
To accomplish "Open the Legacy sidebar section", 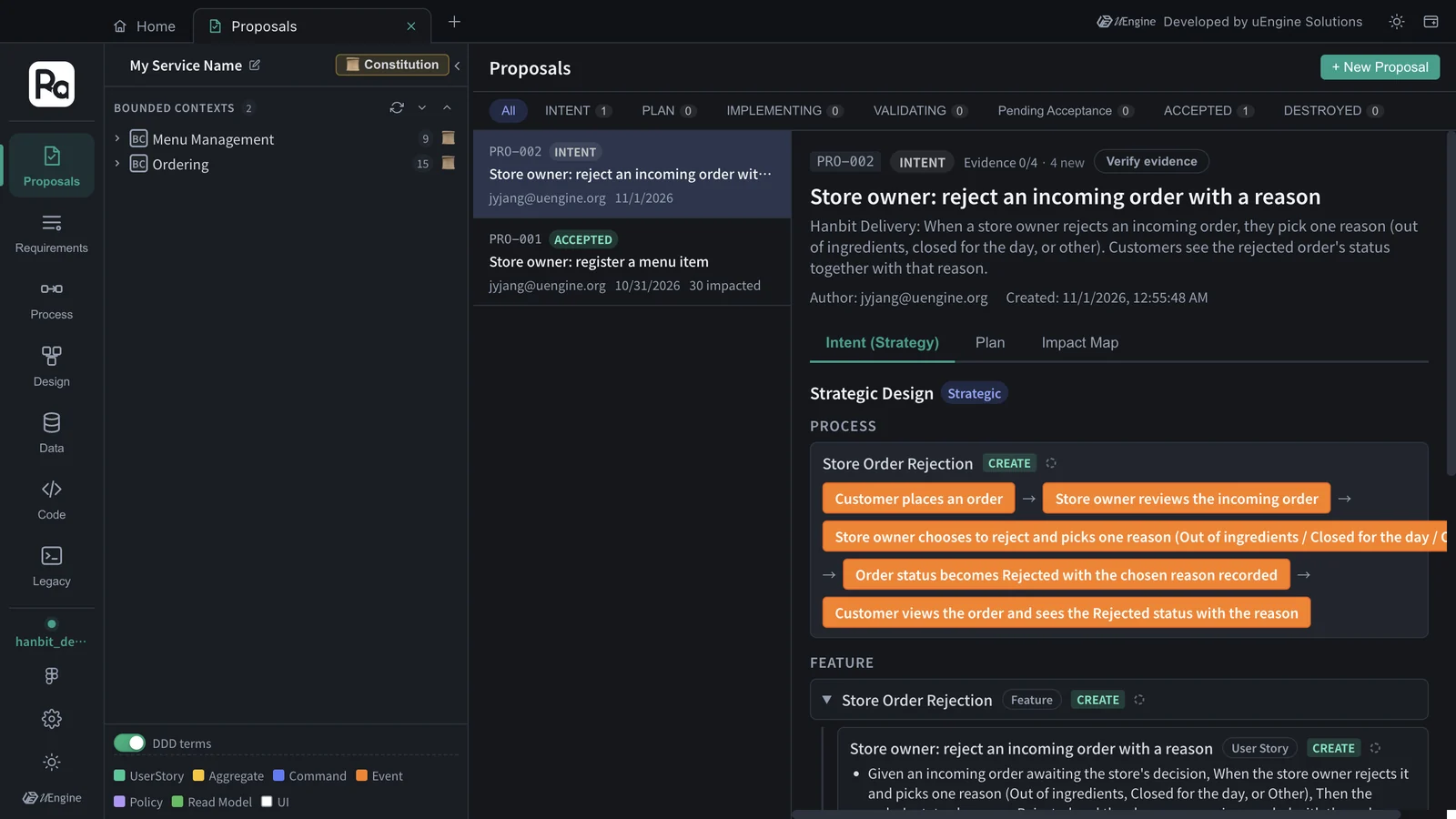I will [52, 566].
